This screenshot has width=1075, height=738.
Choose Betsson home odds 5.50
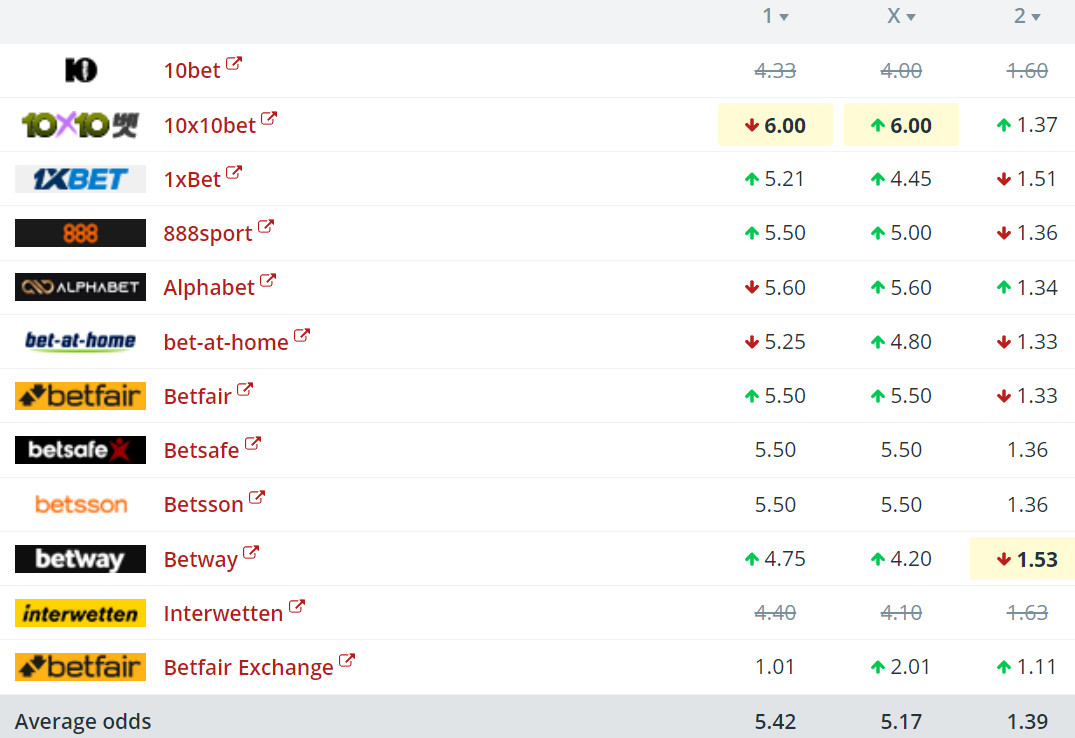click(x=775, y=505)
